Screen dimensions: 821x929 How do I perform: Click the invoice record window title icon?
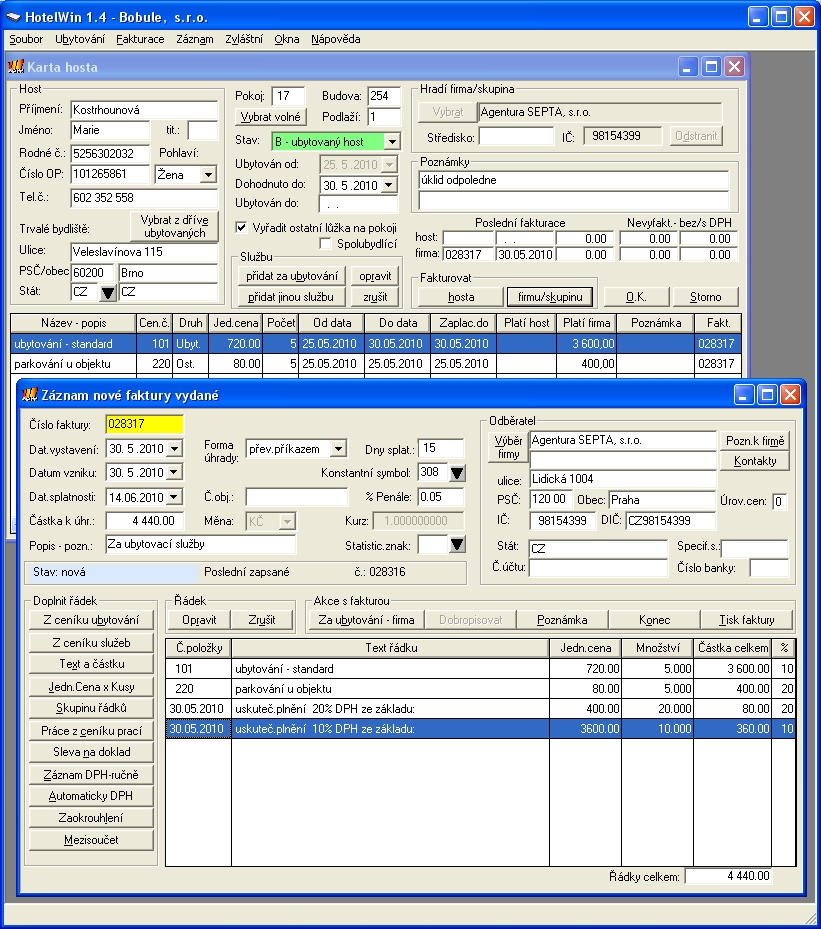click(28, 395)
